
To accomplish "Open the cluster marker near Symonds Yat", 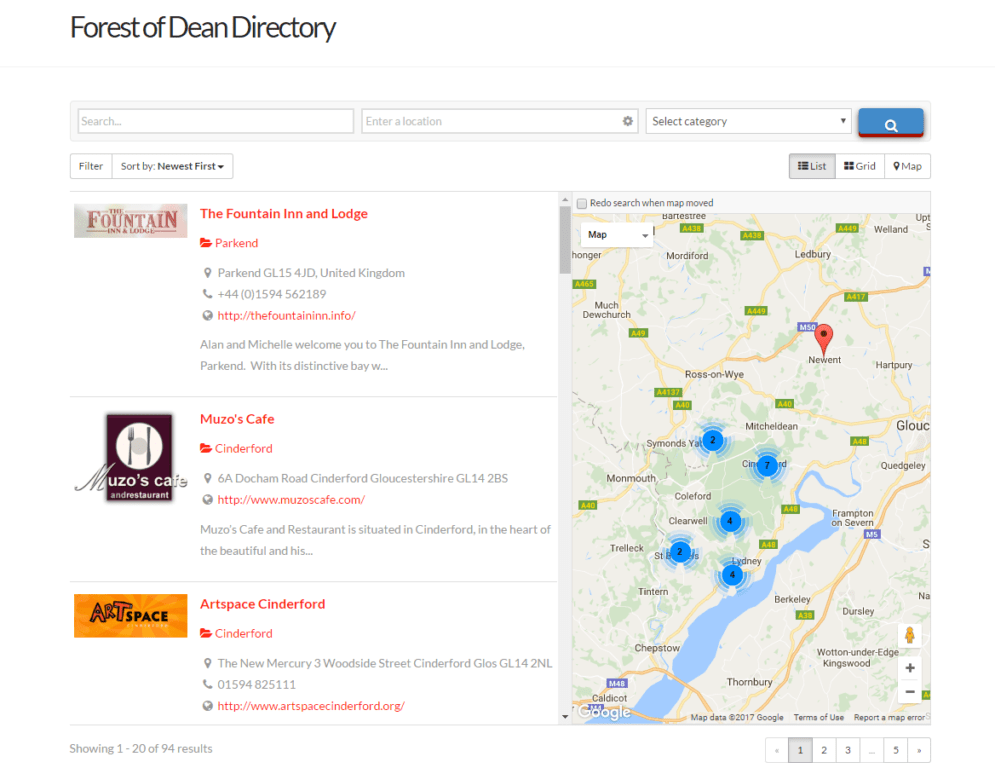I will pos(713,440).
